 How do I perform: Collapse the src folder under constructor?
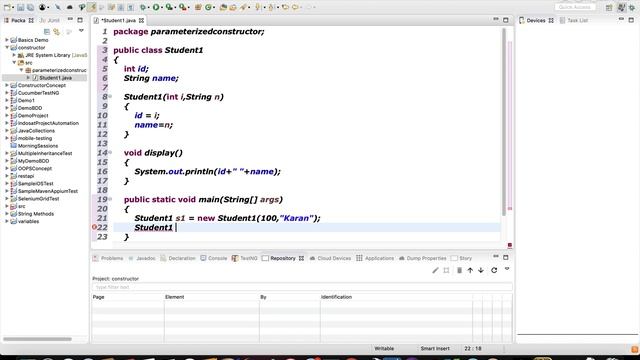tap(14, 62)
